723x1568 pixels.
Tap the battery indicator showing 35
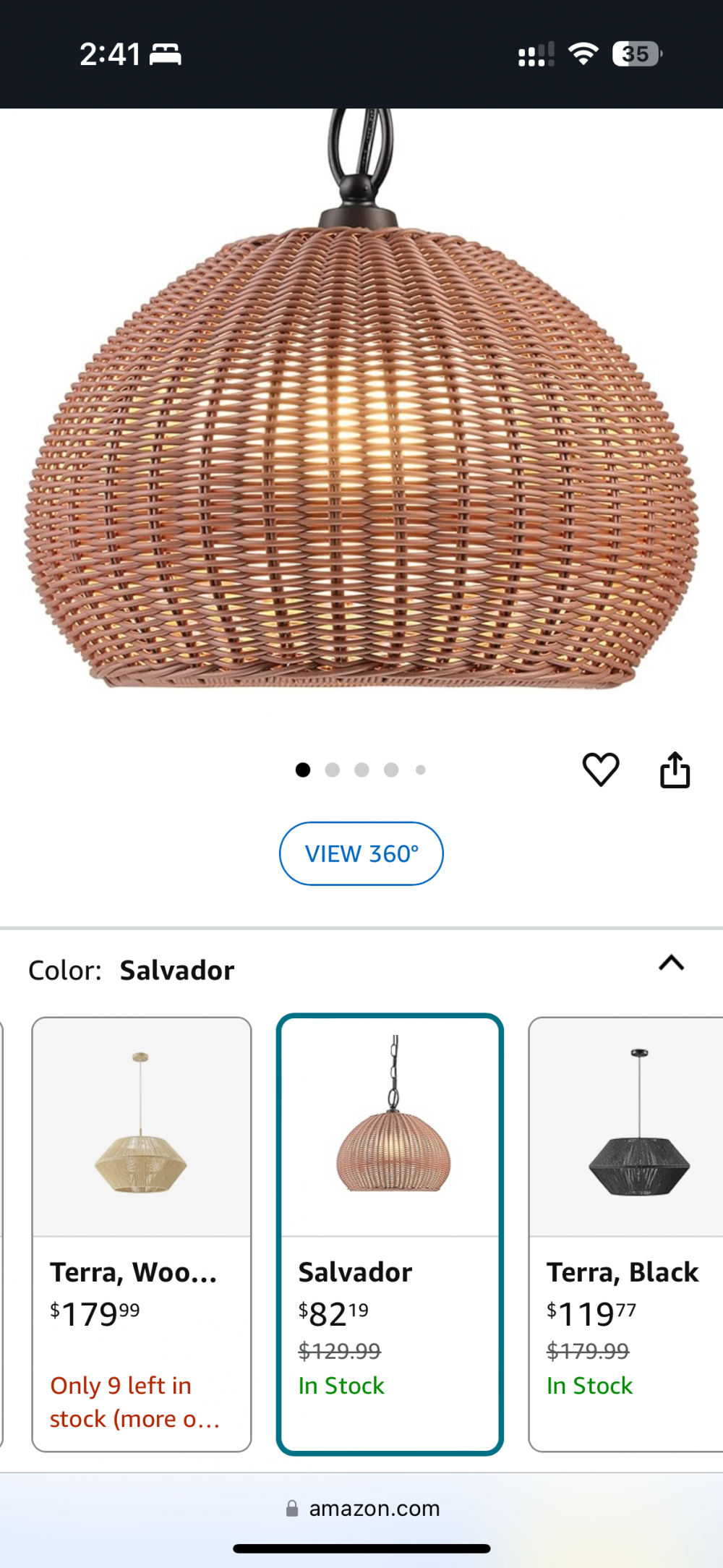coord(637,54)
